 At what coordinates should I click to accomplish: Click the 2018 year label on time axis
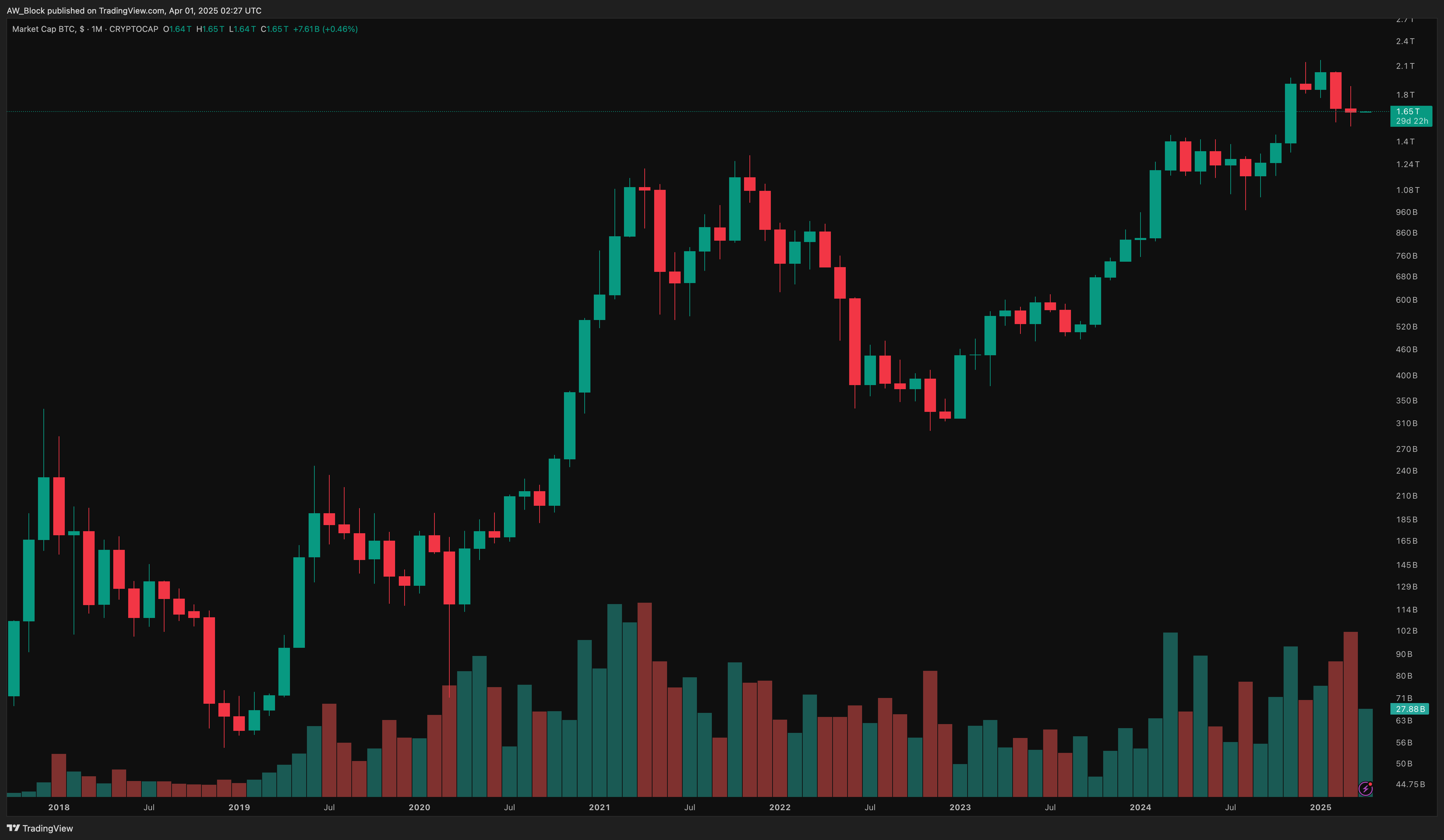[58, 807]
